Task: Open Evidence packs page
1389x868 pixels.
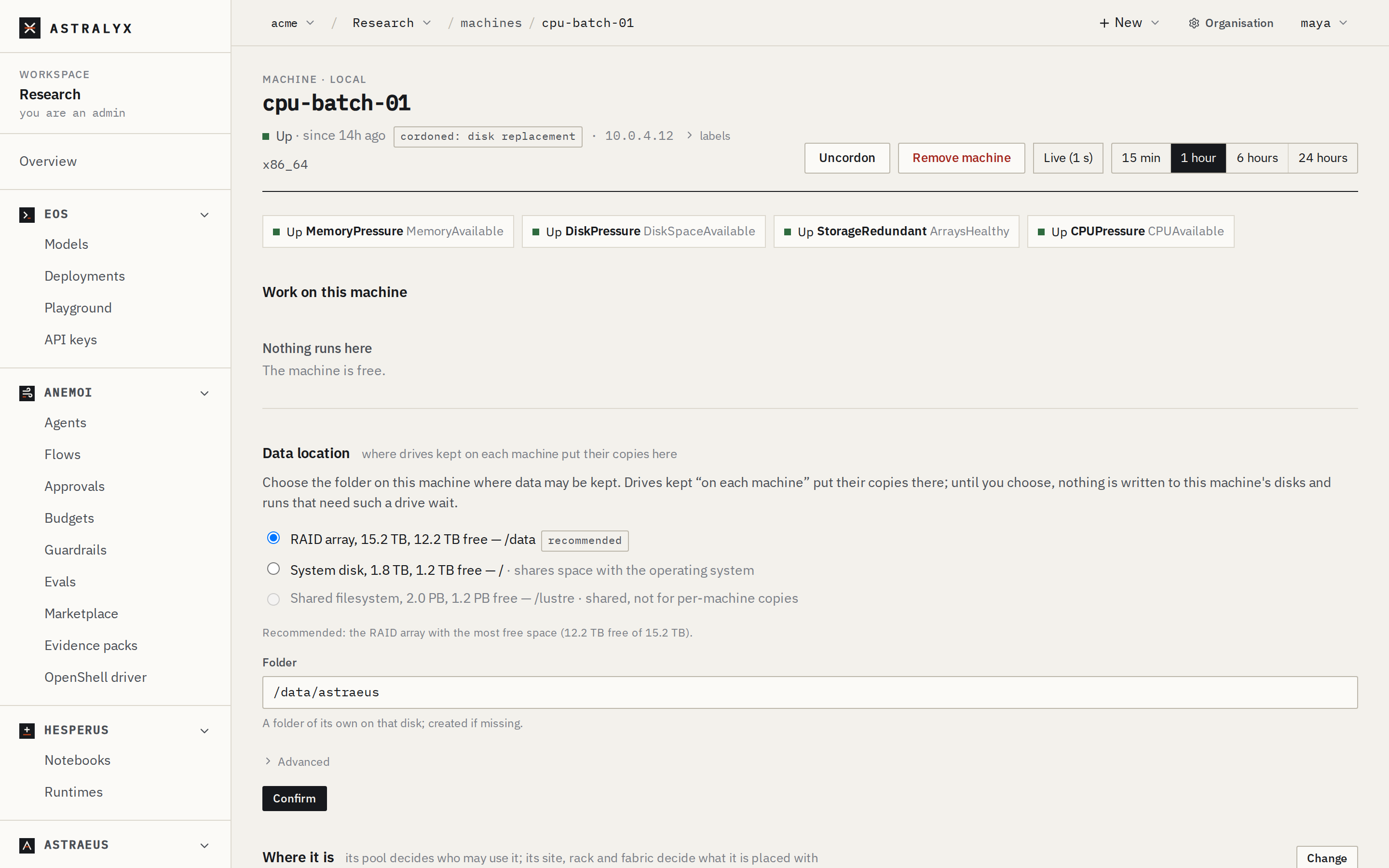Action: coord(91,645)
